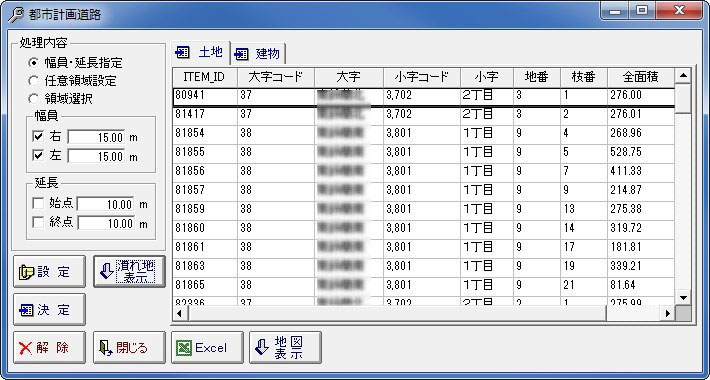
Task: Click the area value 81.64
Action: click(623, 285)
